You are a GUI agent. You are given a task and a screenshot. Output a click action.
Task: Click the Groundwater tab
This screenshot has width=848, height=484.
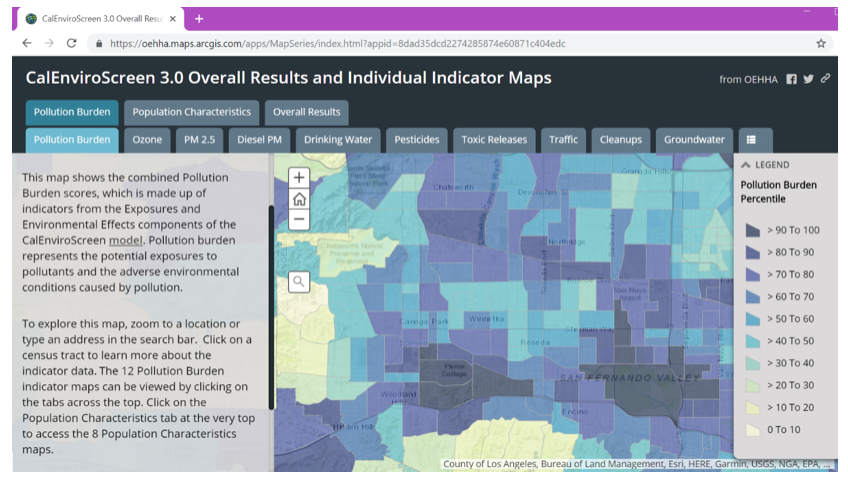click(695, 140)
